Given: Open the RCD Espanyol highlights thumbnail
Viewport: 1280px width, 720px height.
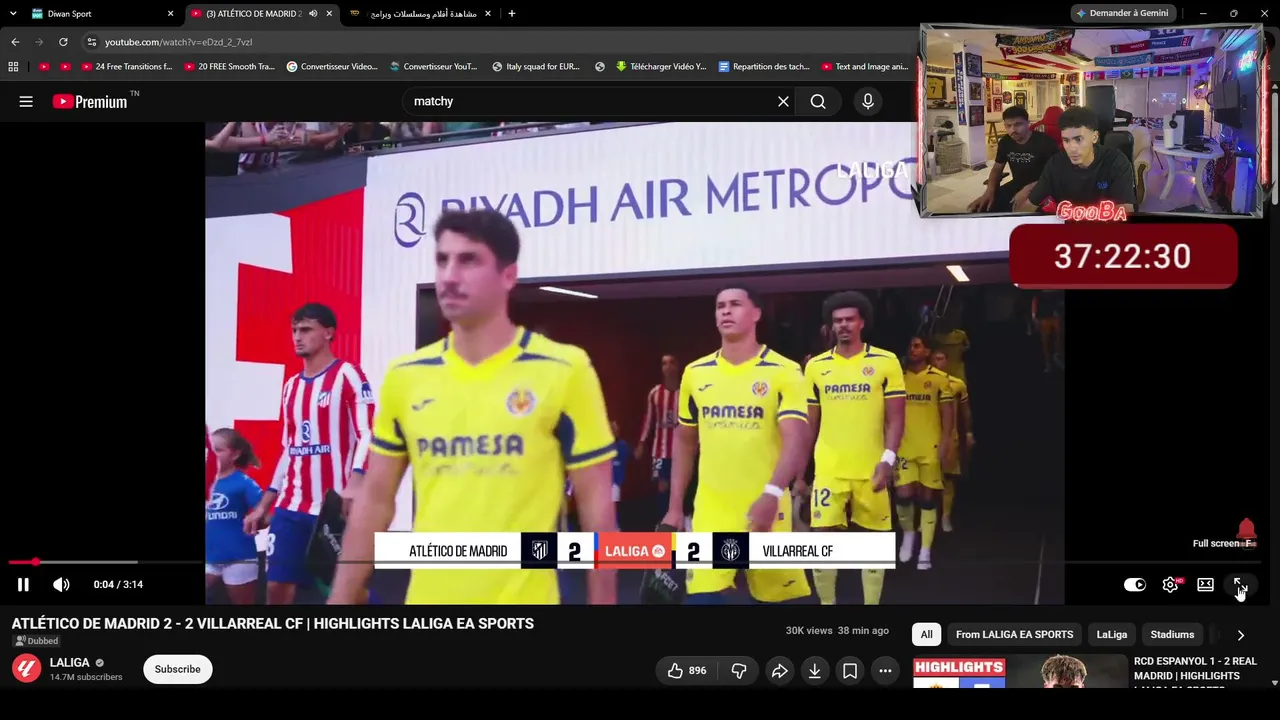Looking at the screenshot, I should coord(1020,672).
